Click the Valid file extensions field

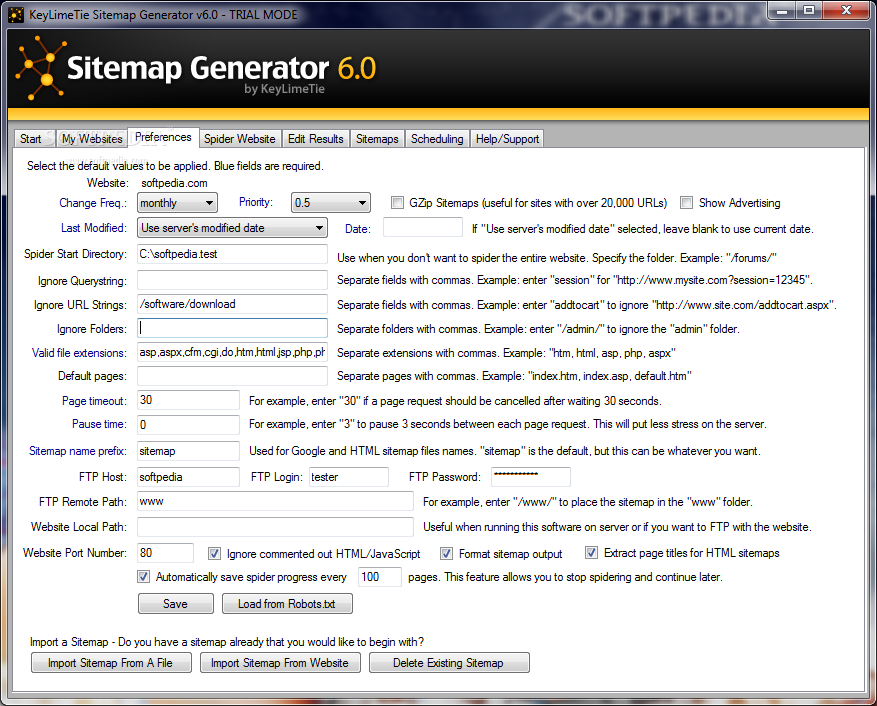(232, 352)
